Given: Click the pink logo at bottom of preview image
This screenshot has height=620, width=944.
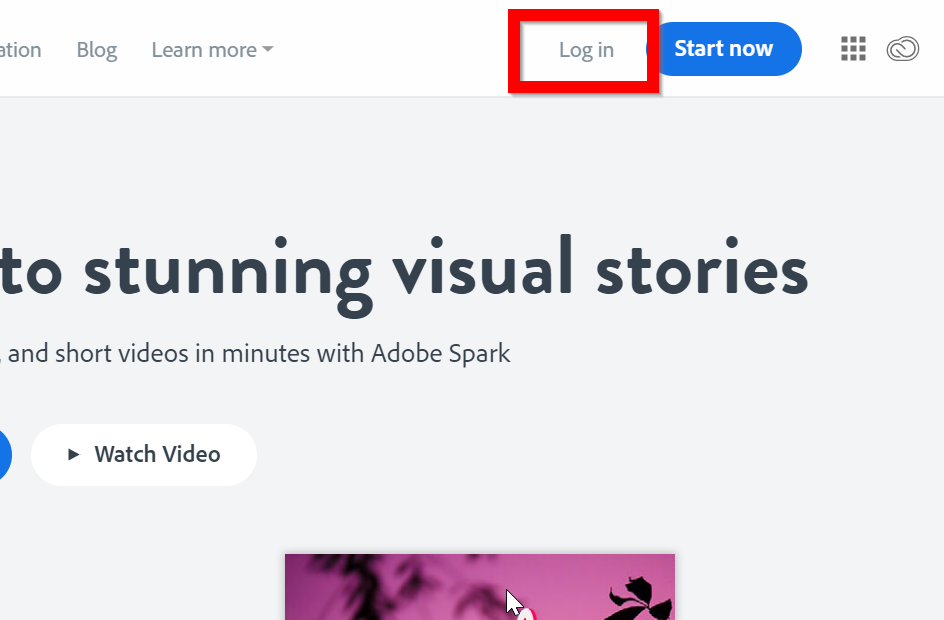Looking at the screenshot, I should click(x=526, y=615).
